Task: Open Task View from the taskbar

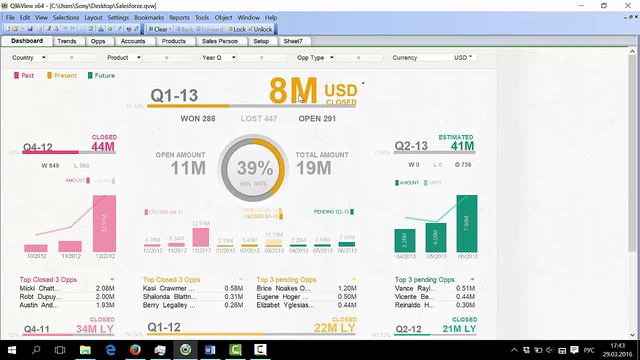Action: point(60,350)
